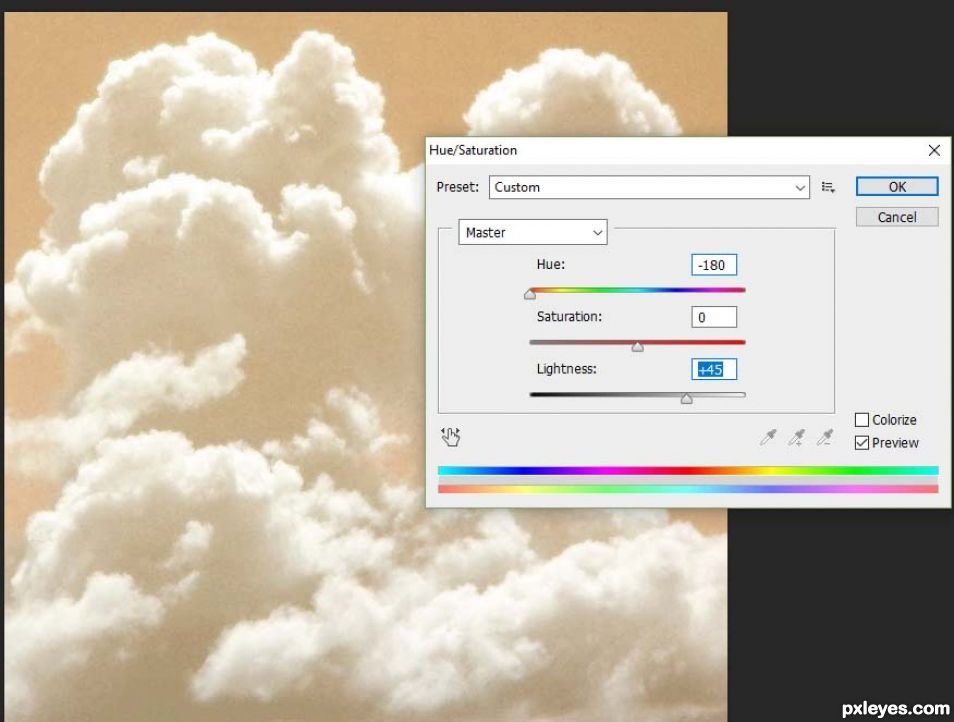Click the upper color spectrum bar

click(x=688, y=471)
